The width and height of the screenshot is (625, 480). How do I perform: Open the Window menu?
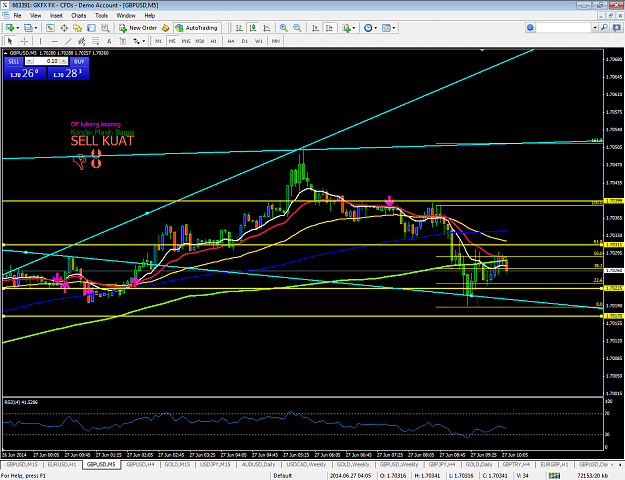pyautogui.click(x=126, y=16)
